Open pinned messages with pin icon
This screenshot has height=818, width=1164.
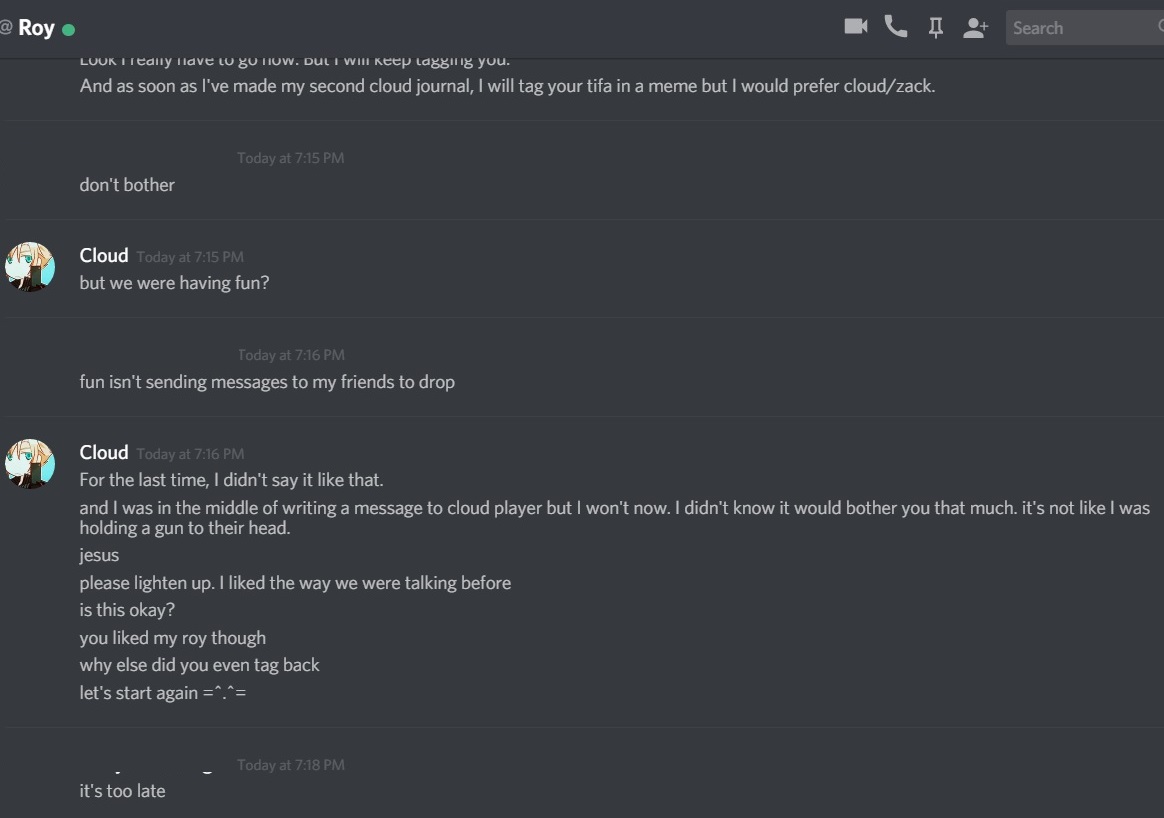[935, 27]
